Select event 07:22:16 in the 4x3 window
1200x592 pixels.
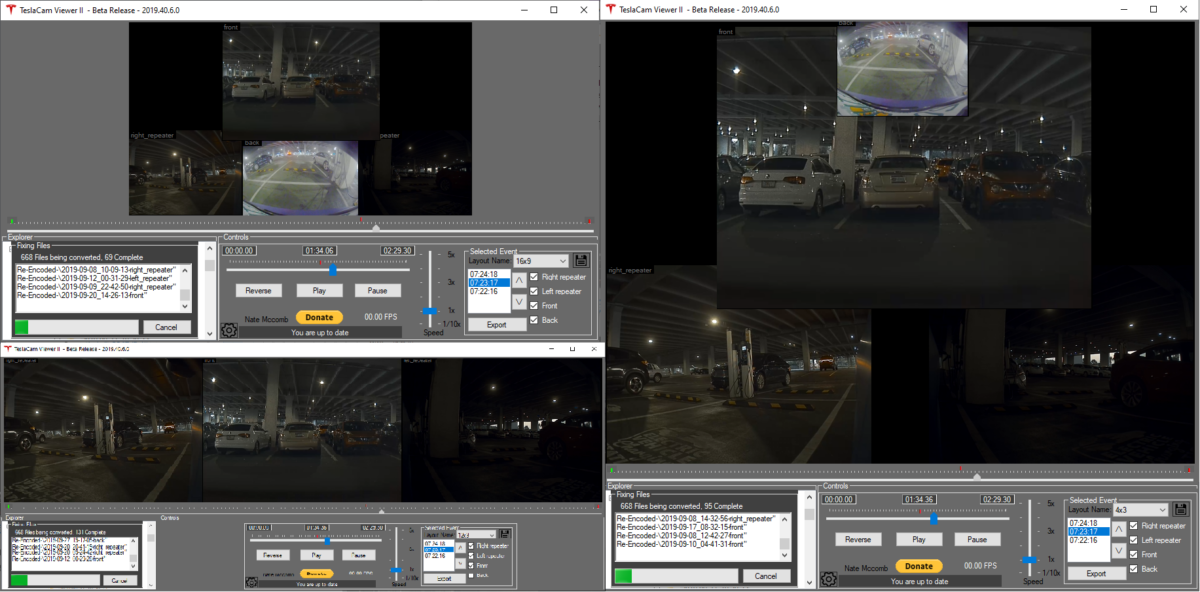pyautogui.click(x=1089, y=541)
